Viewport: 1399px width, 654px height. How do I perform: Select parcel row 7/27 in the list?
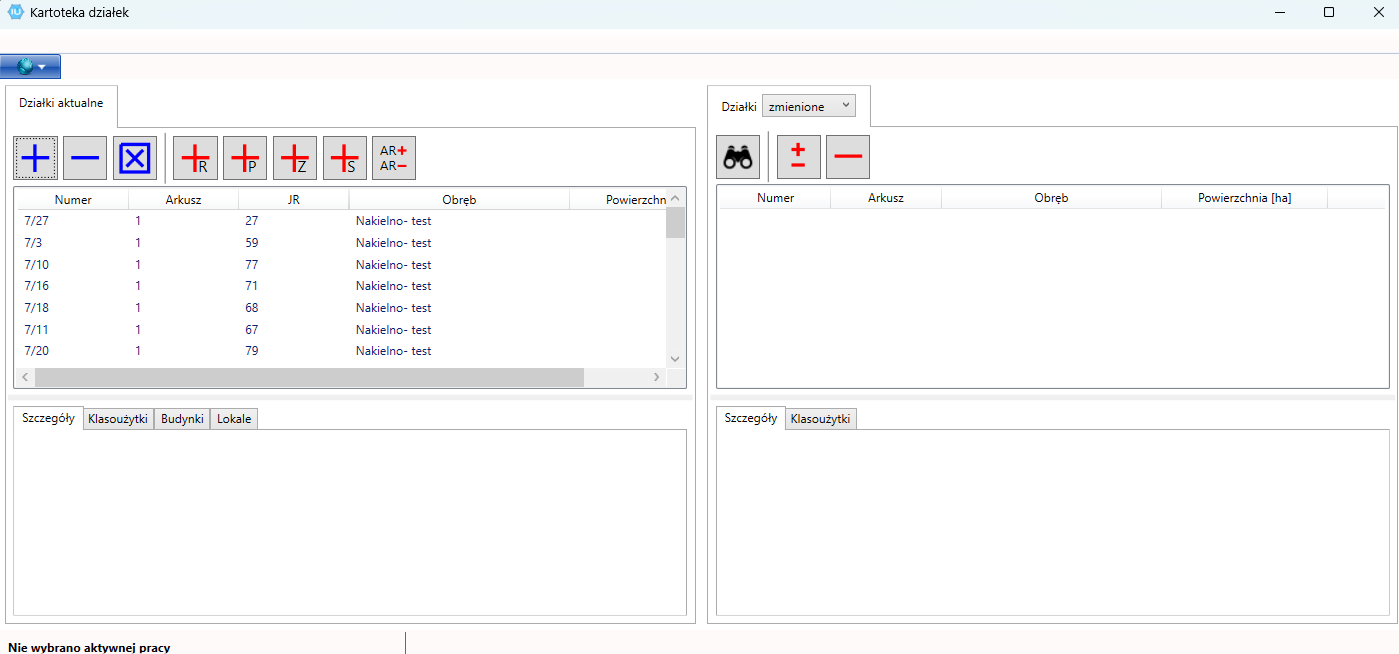[37, 221]
